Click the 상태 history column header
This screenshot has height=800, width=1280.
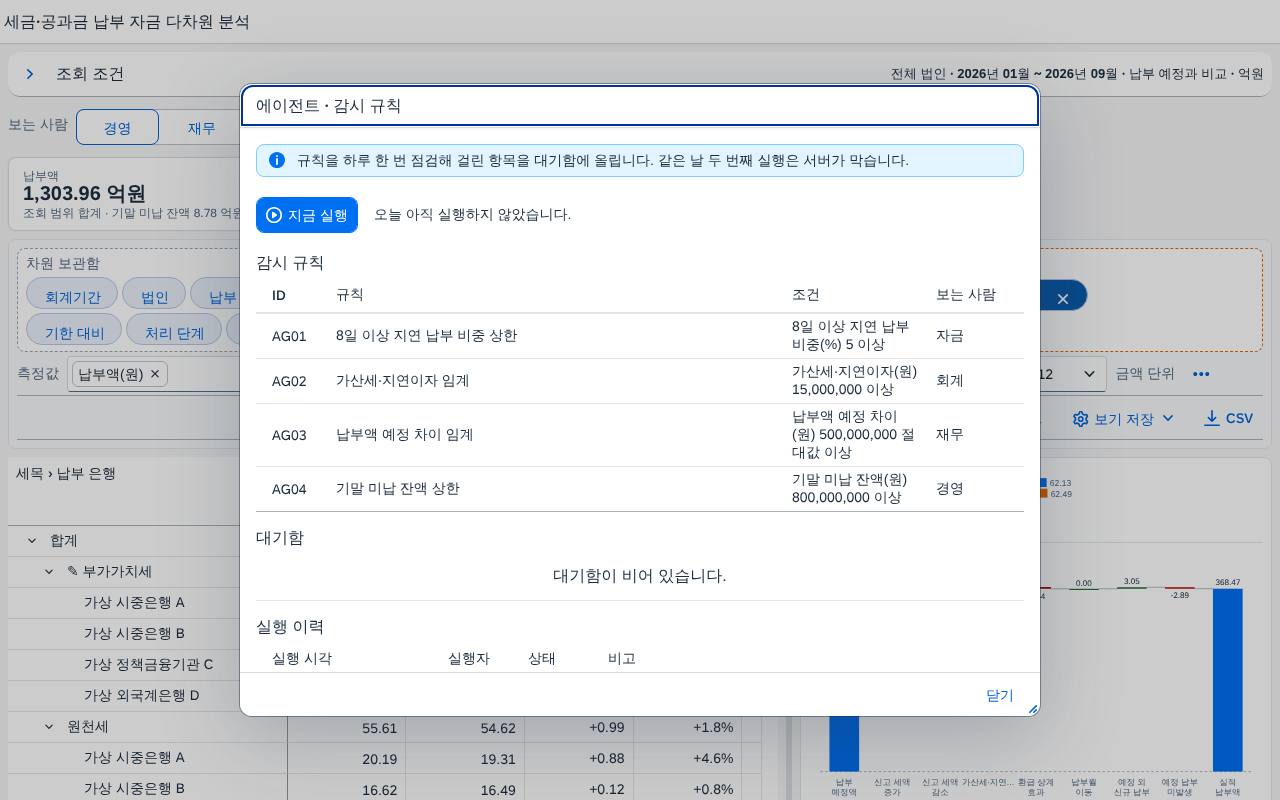point(542,658)
